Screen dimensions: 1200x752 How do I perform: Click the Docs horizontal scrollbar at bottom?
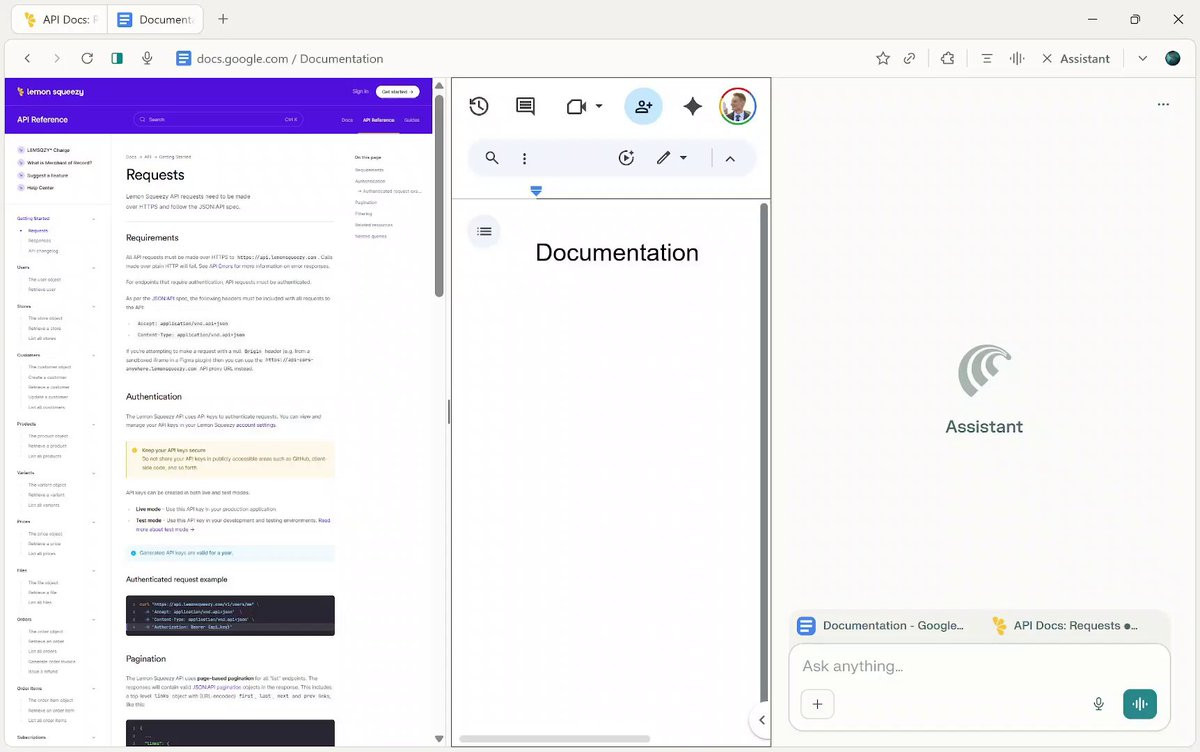coord(555,739)
